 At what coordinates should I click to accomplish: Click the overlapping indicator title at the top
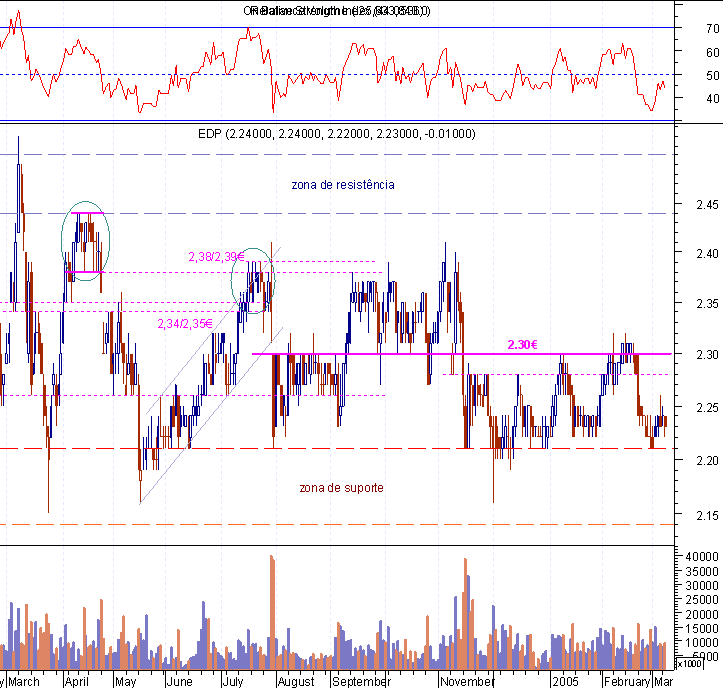(x=337, y=11)
